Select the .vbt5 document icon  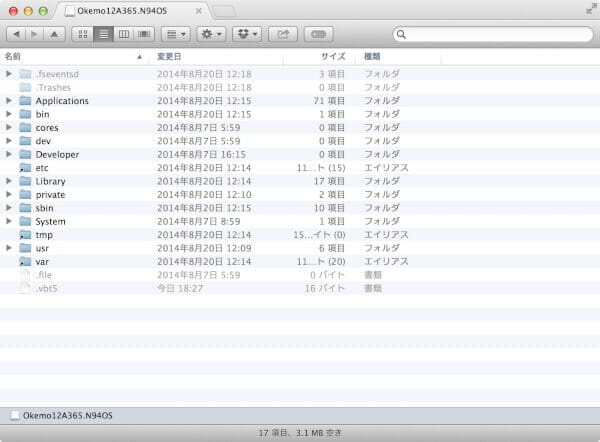25,288
